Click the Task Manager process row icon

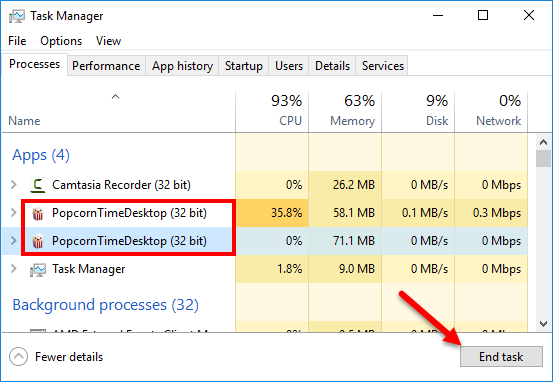pyautogui.click(x=38, y=270)
